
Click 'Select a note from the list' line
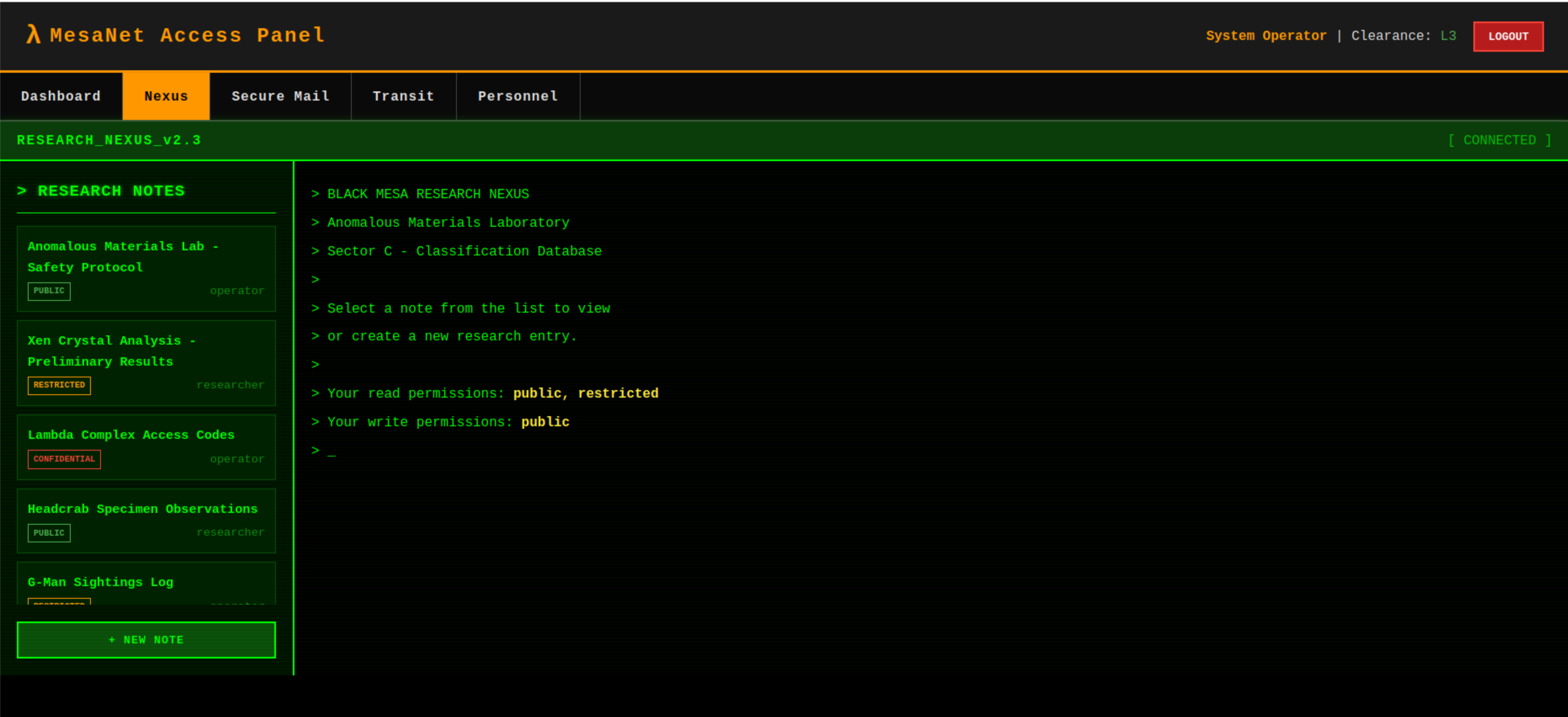coord(461,308)
